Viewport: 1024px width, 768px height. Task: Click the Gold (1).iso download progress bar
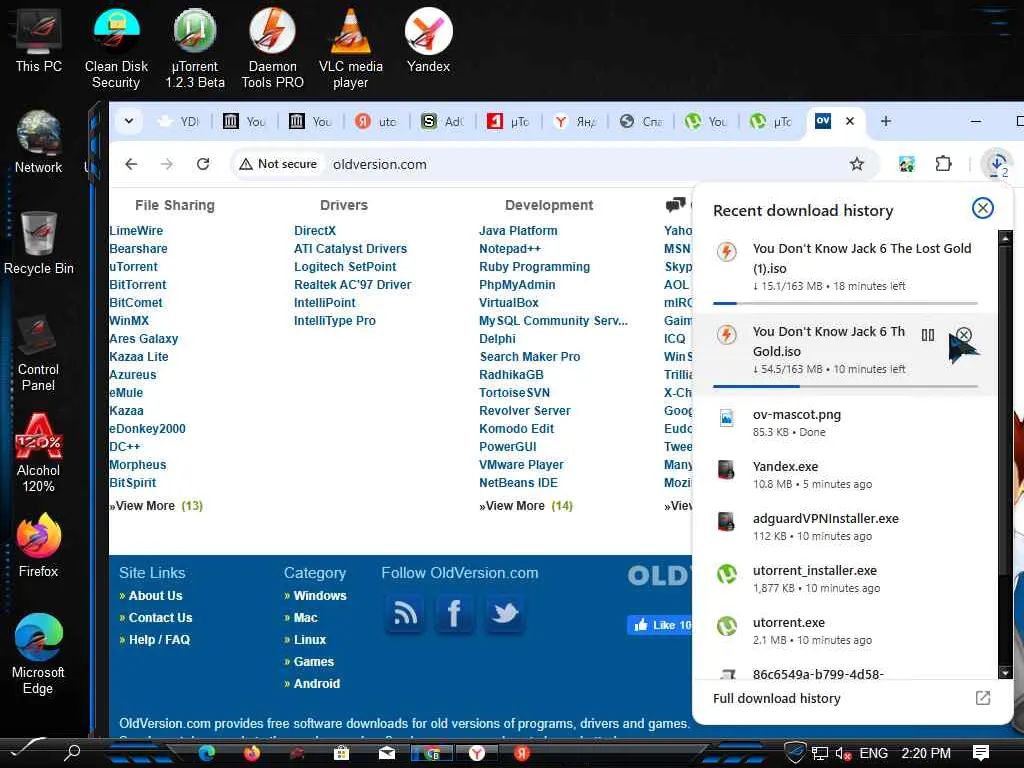(x=845, y=303)
